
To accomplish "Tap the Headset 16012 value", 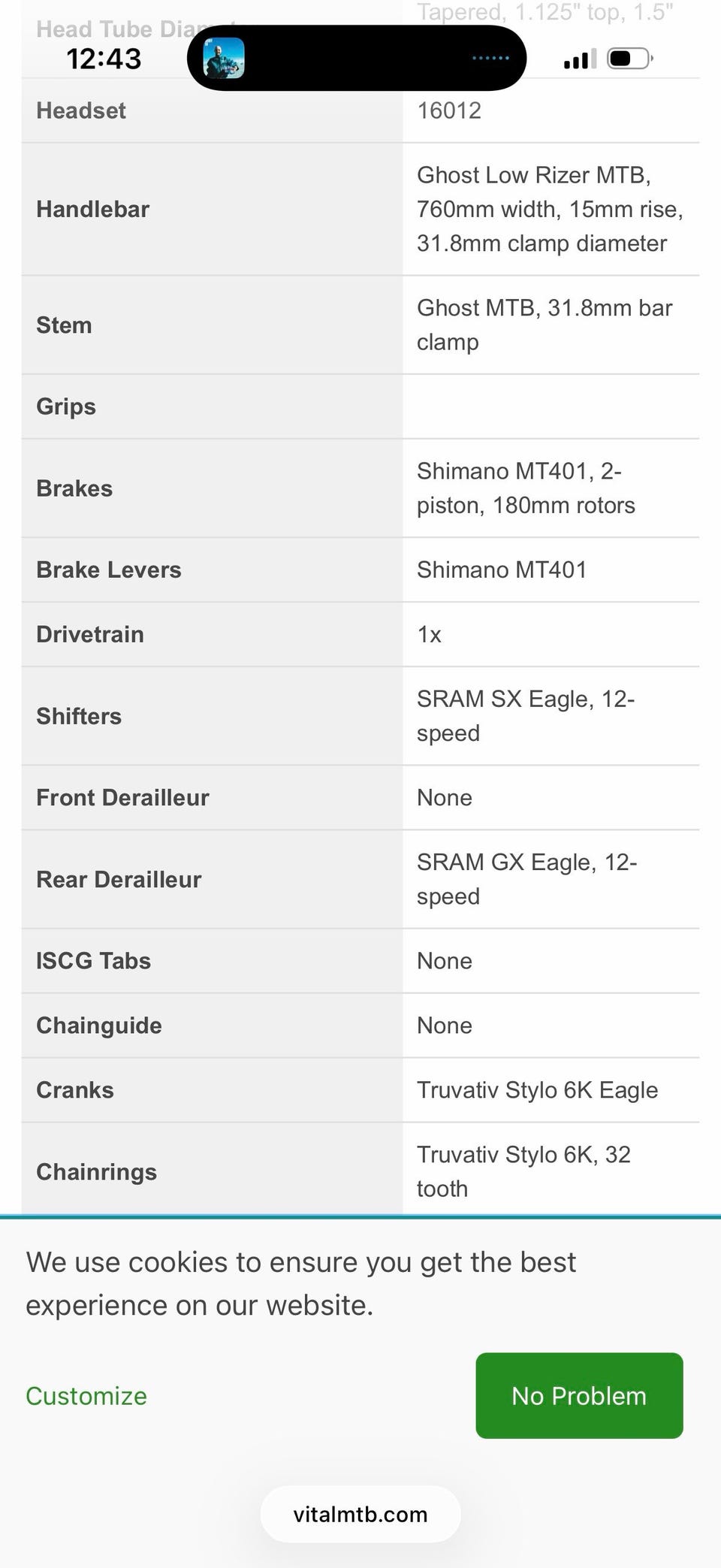I will tap(449, 110).
